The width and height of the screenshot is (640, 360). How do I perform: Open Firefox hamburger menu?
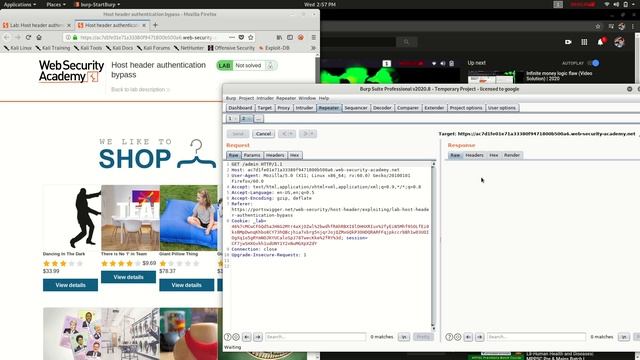313,37
